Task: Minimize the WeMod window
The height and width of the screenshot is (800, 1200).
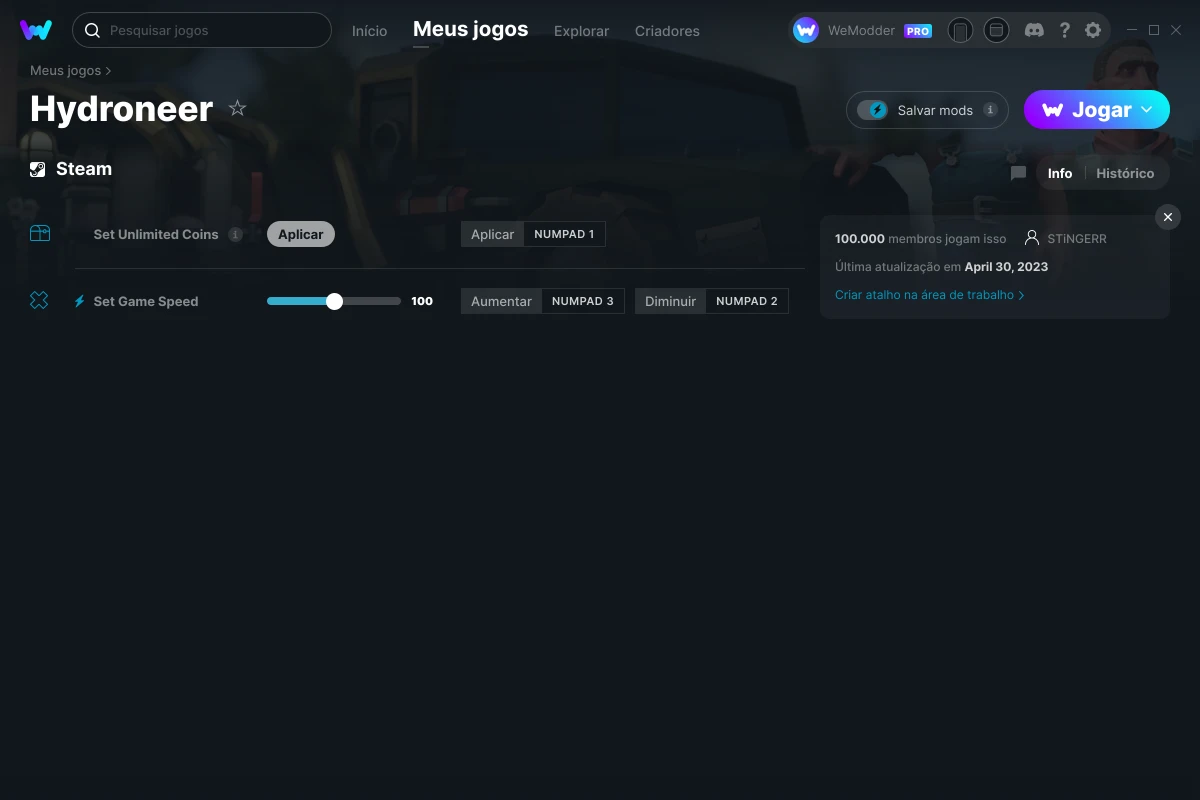Action: point(1131,30)
